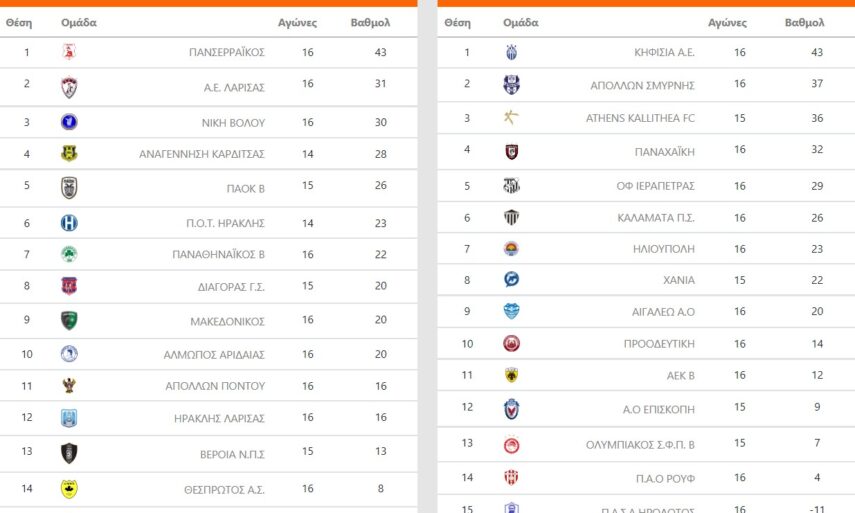Click the Kifisia A.E. team crest
This screenshot has height=513, width=855.
click(511, 53)
